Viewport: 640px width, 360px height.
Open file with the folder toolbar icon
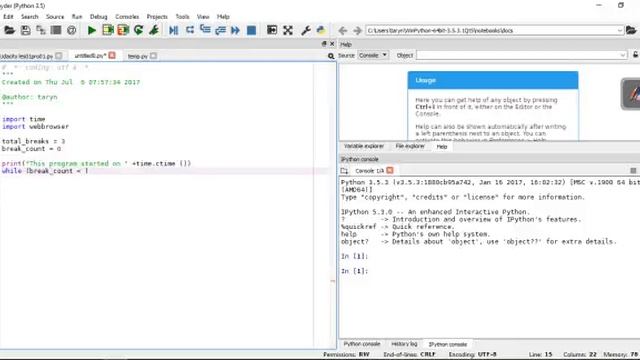9,30
